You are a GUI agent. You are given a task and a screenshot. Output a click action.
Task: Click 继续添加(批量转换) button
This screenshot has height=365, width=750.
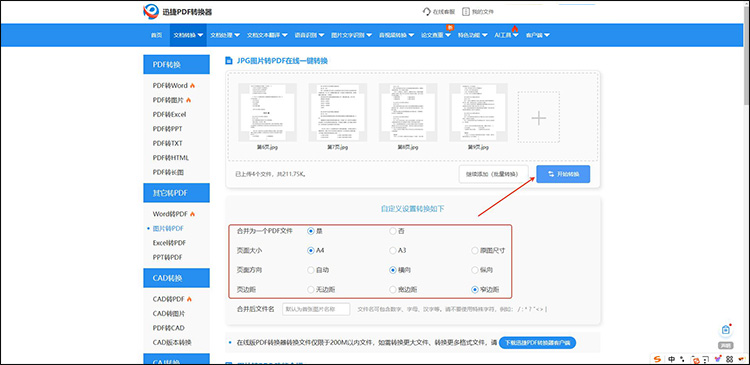[494, 174]
